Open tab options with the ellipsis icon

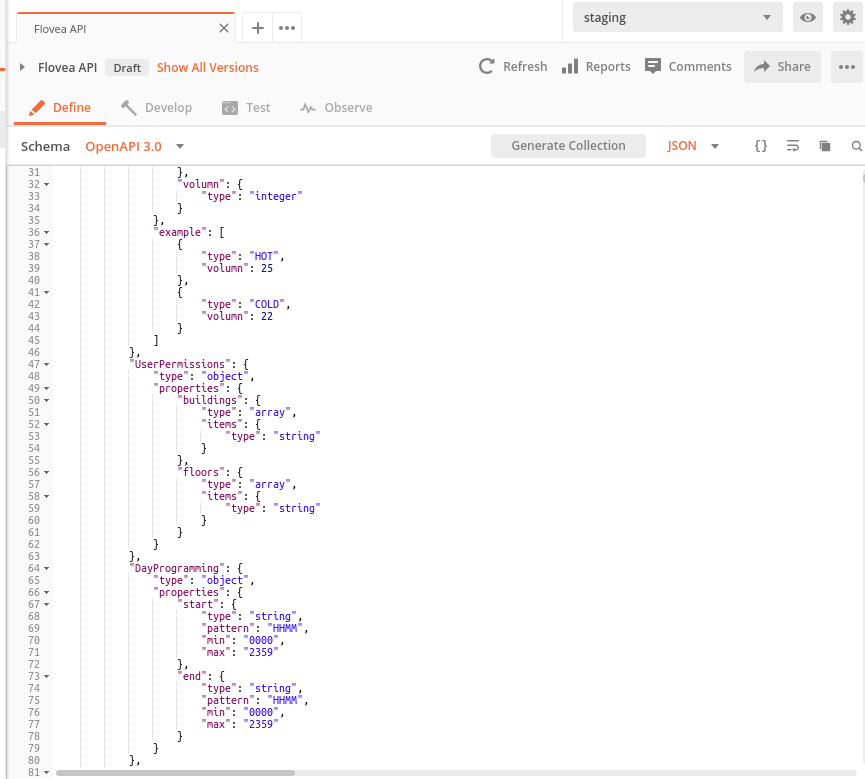click(286, 28)
